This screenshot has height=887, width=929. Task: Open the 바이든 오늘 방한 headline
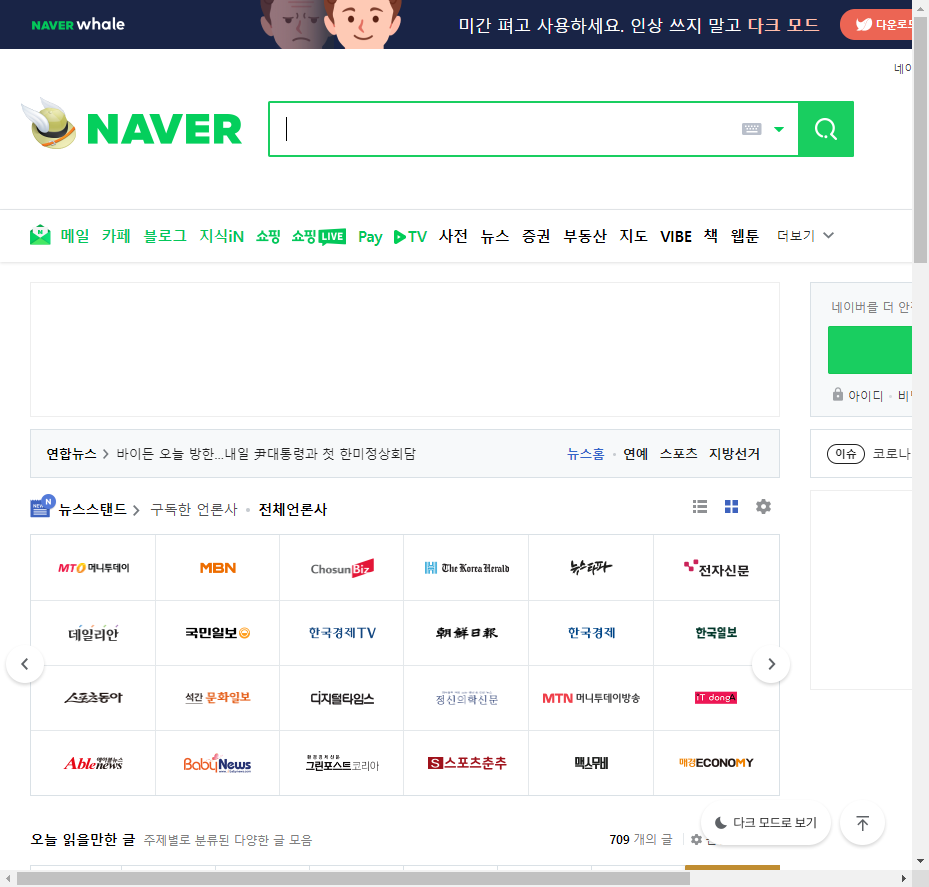[266, 454]
